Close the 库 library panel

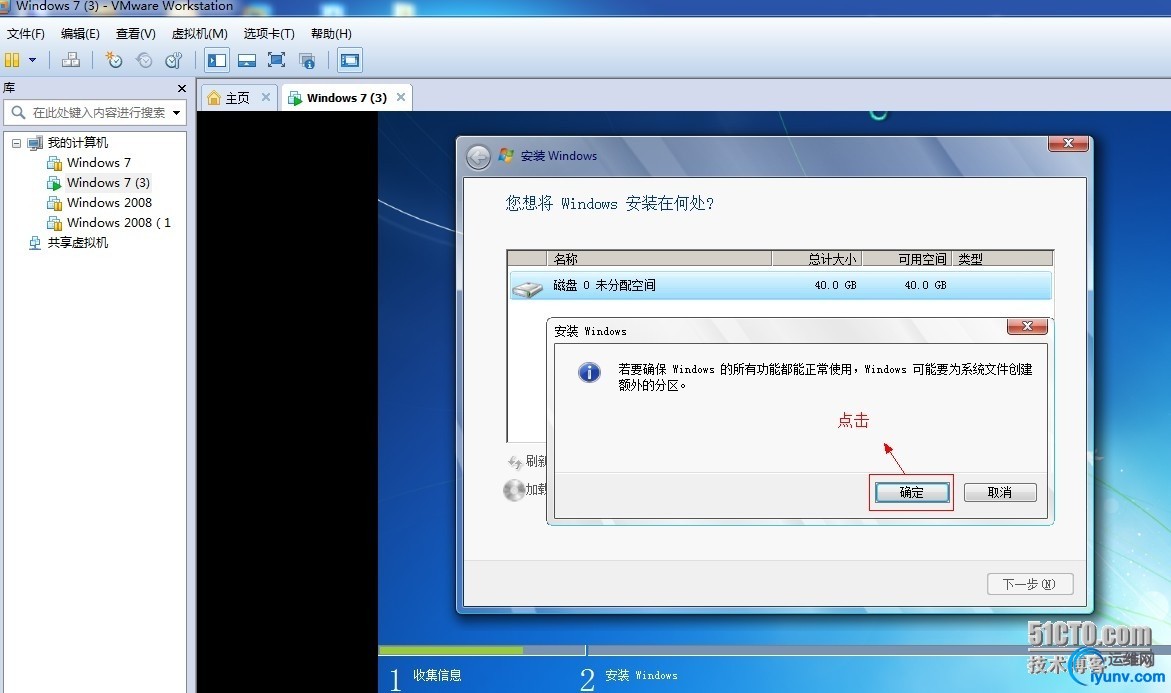tap(181, 88)
